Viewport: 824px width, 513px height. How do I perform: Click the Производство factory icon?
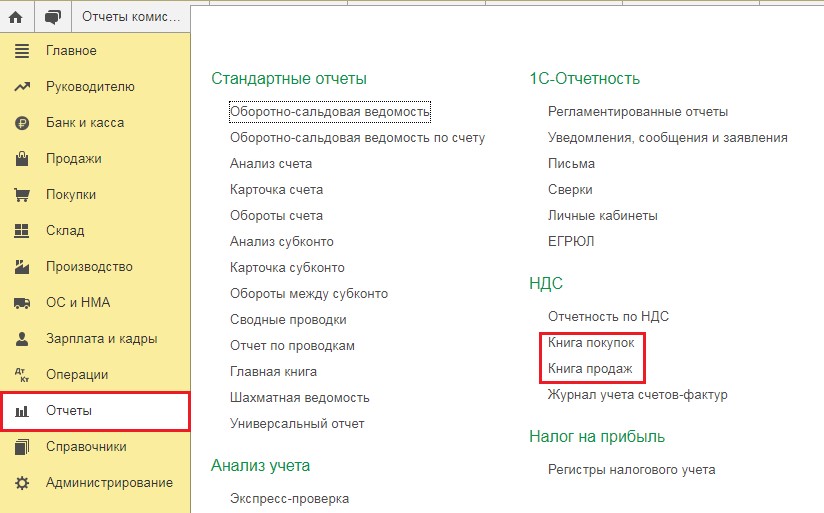point(22,267)
